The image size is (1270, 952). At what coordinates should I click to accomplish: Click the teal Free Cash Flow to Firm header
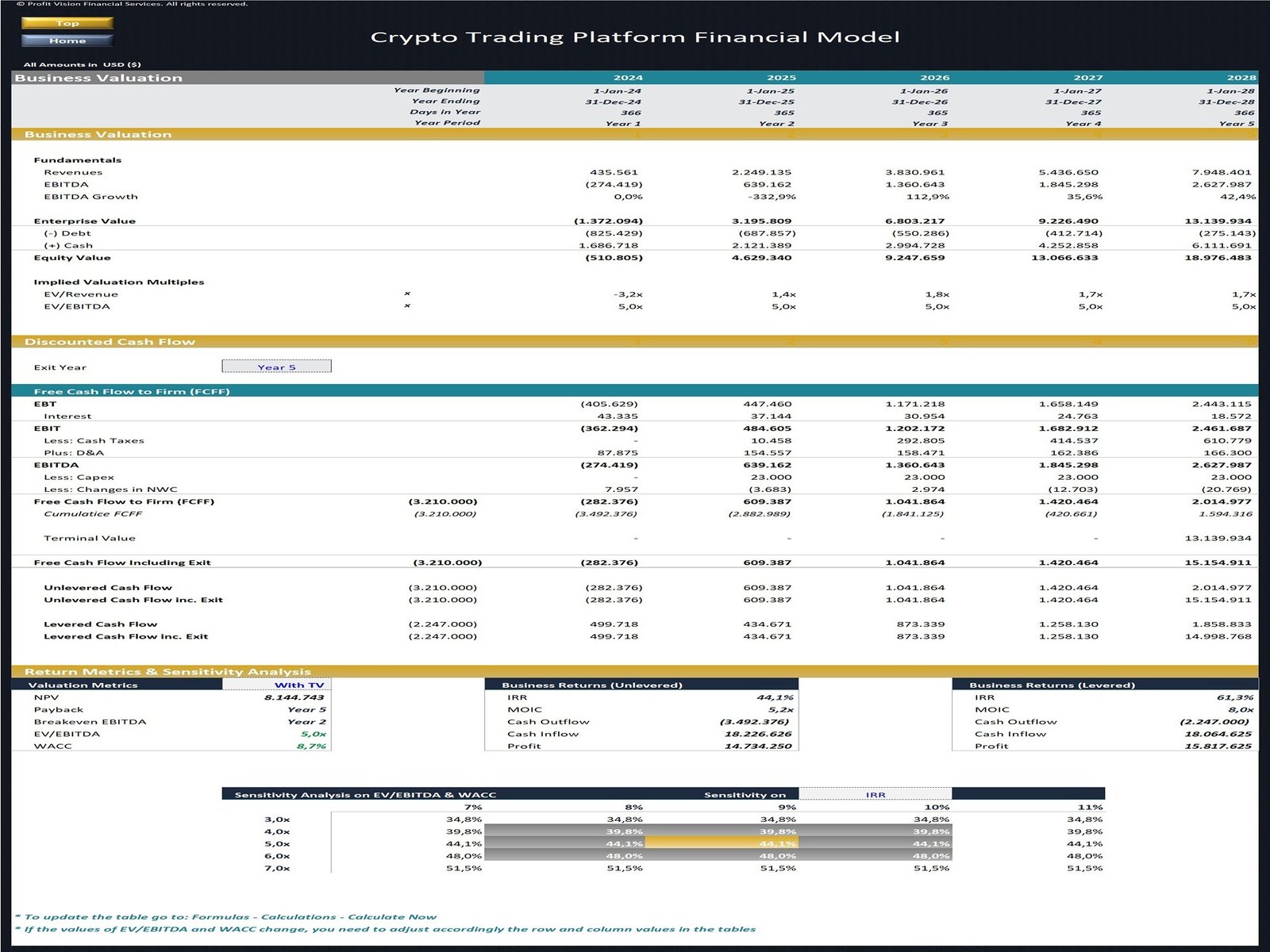pyautogui.click(x=132, y=391)
